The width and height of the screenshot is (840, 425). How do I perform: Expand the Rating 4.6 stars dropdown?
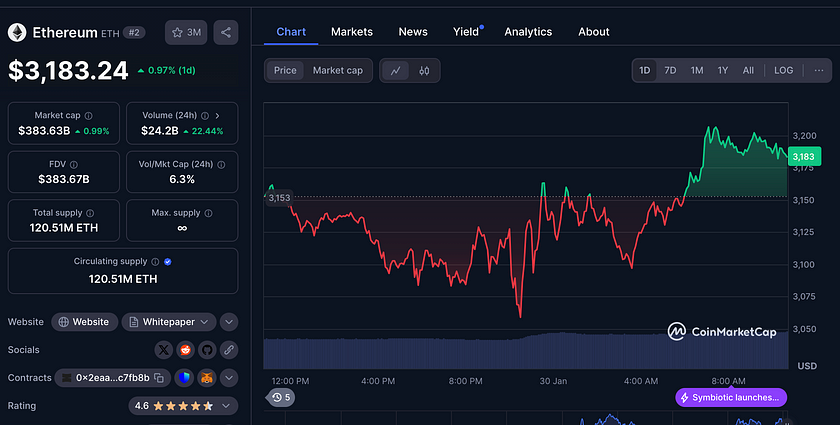(184, 406)
